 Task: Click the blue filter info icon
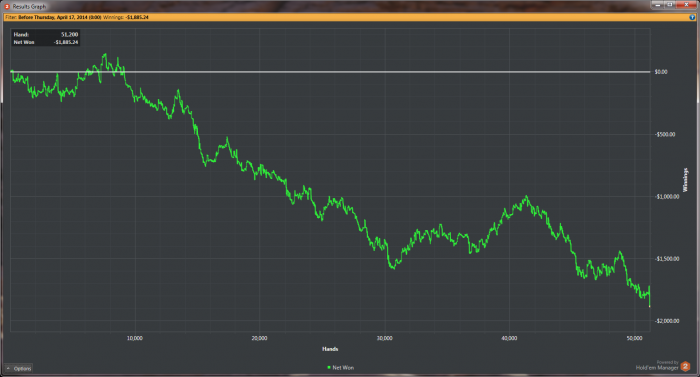pos(692,17)
